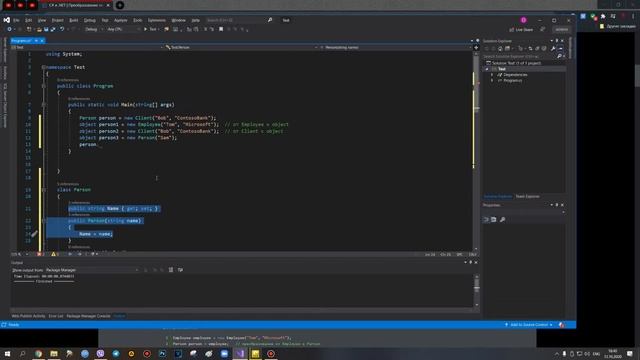The image size is (640, 360).
Task: Collapse the namespace Test code block
Action: click(x=44, y=67)
